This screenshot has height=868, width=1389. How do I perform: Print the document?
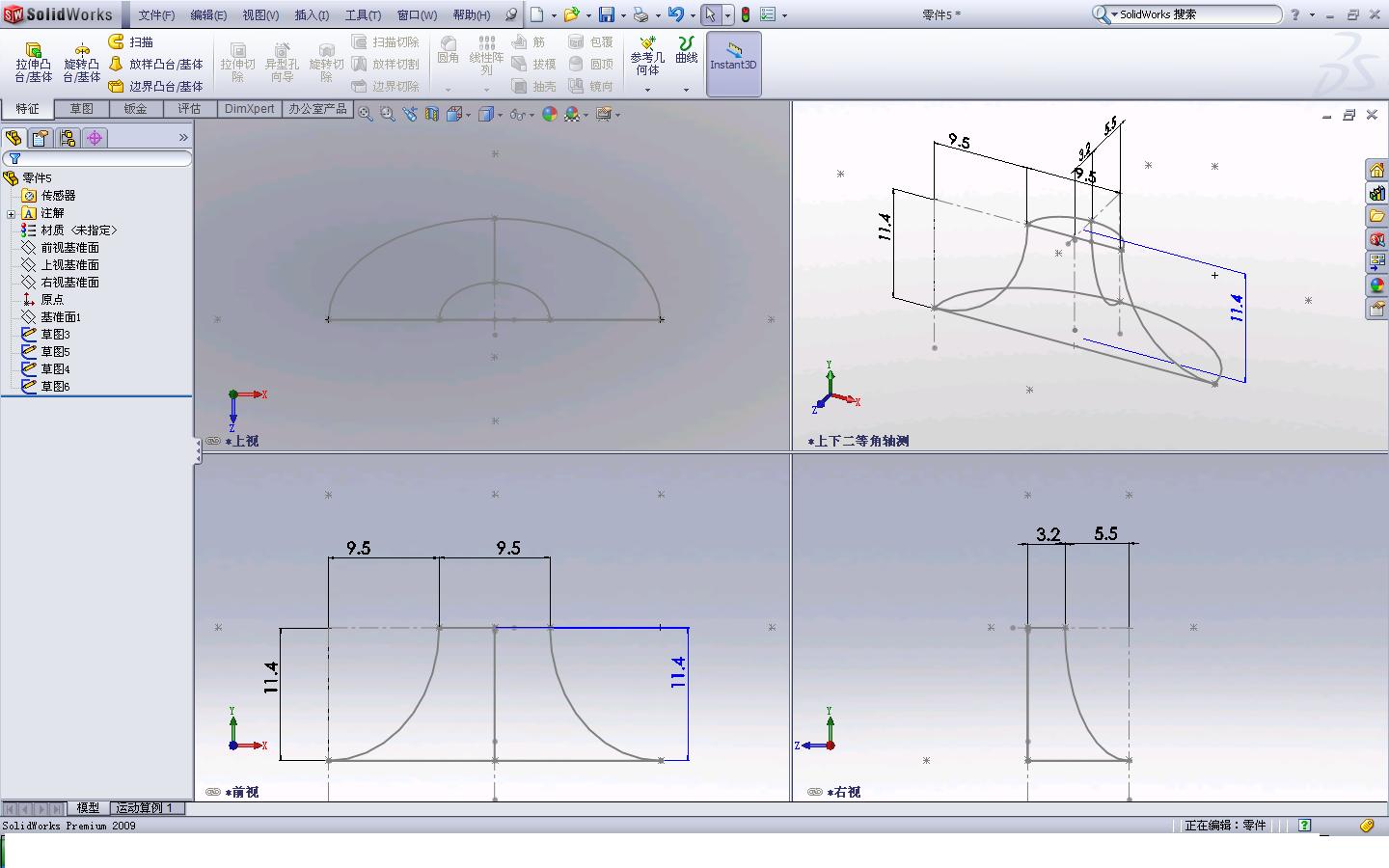tap(640, 14)
